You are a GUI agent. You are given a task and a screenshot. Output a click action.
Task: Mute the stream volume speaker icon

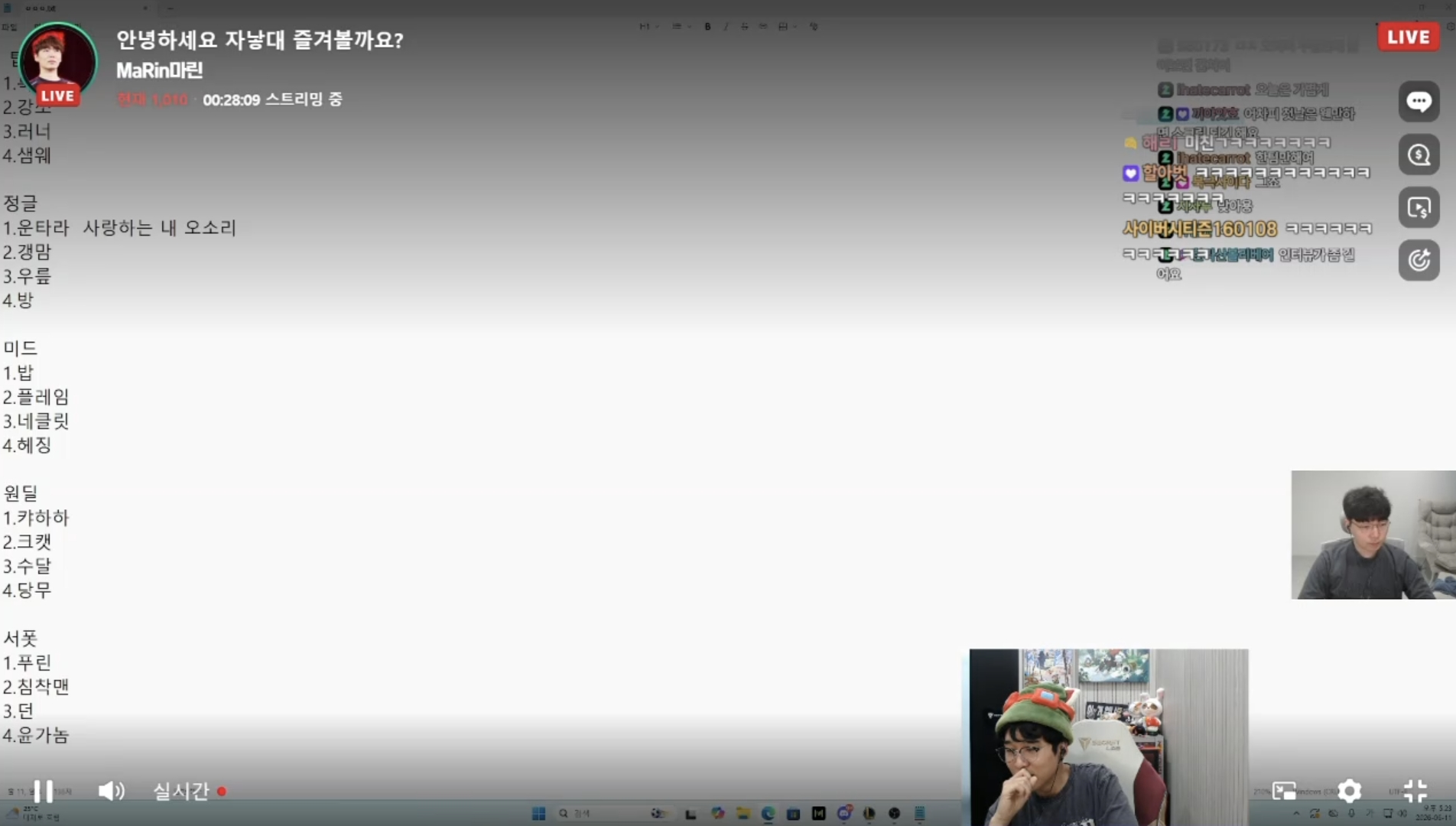[x=112, y=791]
